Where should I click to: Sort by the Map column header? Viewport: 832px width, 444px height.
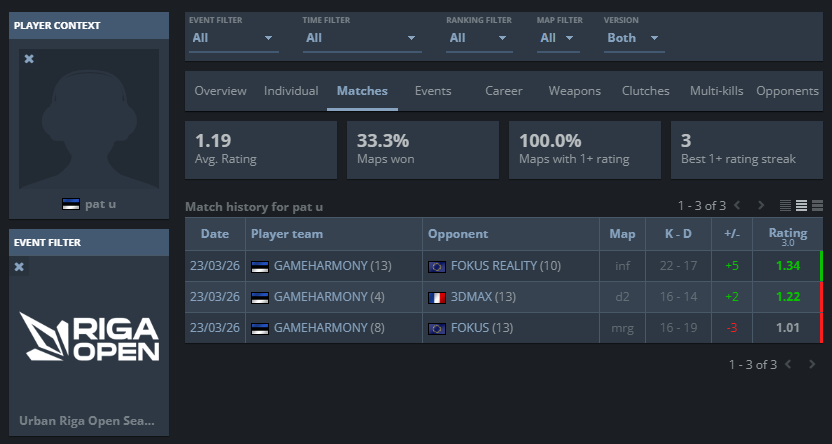tap(622, 234)
